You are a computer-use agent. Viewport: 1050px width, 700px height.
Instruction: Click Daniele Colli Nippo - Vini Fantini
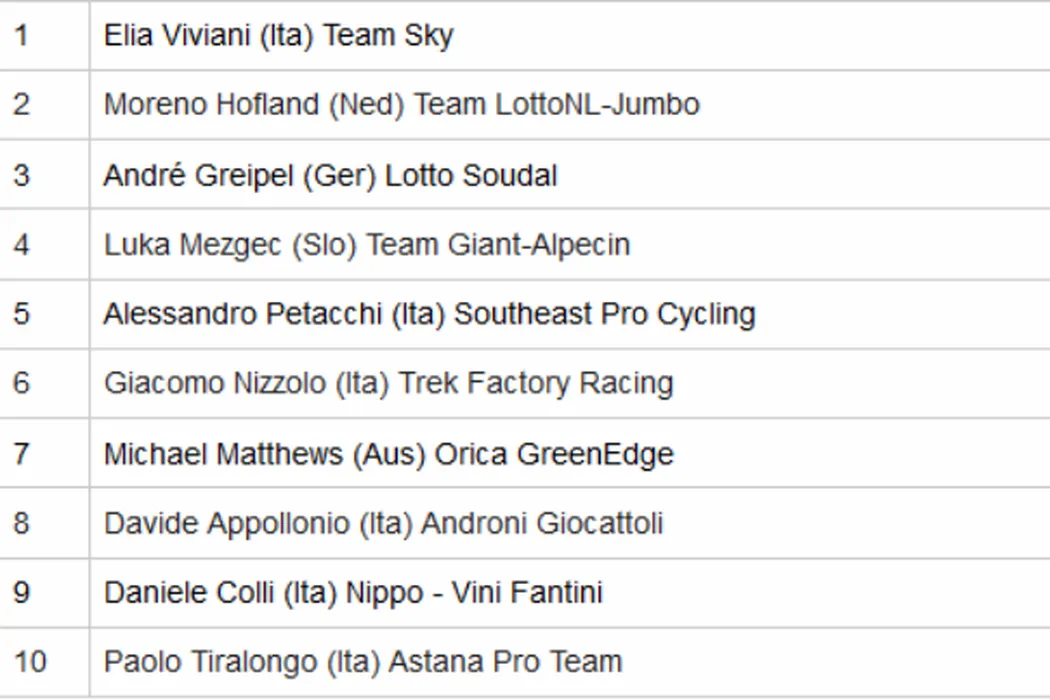point(353,593)
